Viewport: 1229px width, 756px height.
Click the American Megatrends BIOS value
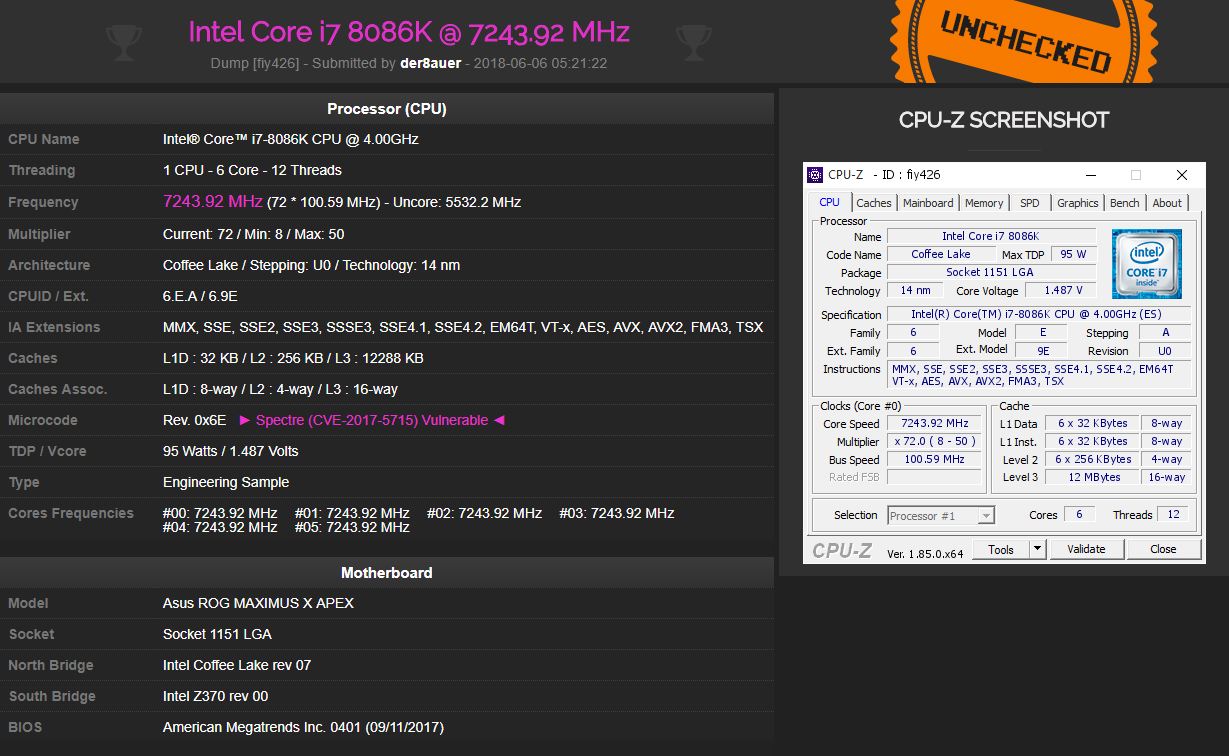pyautogui.click(x=303, y=727)
